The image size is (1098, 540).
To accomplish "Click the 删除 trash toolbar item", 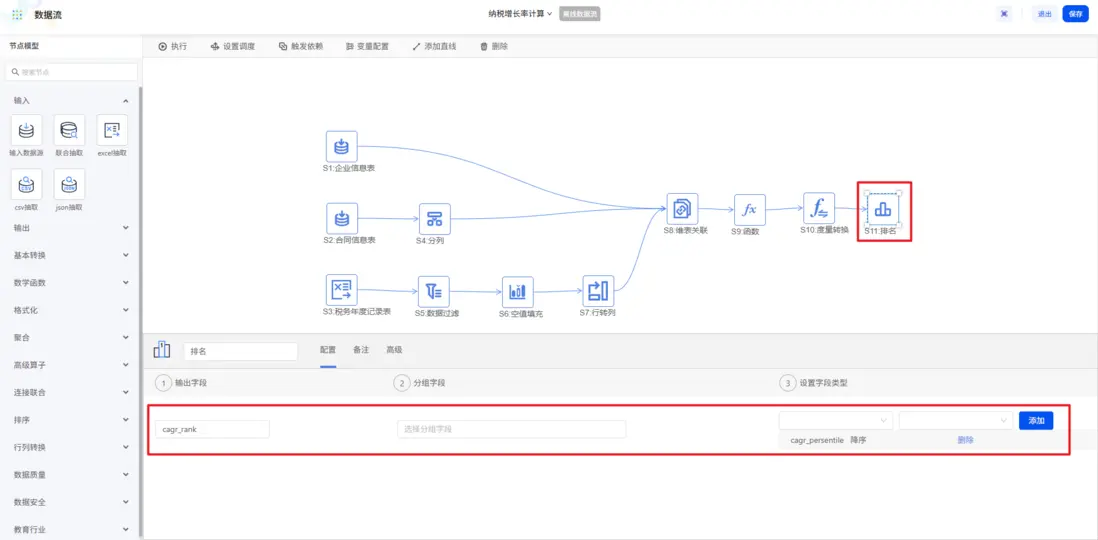I will click(x=494, y=46).
